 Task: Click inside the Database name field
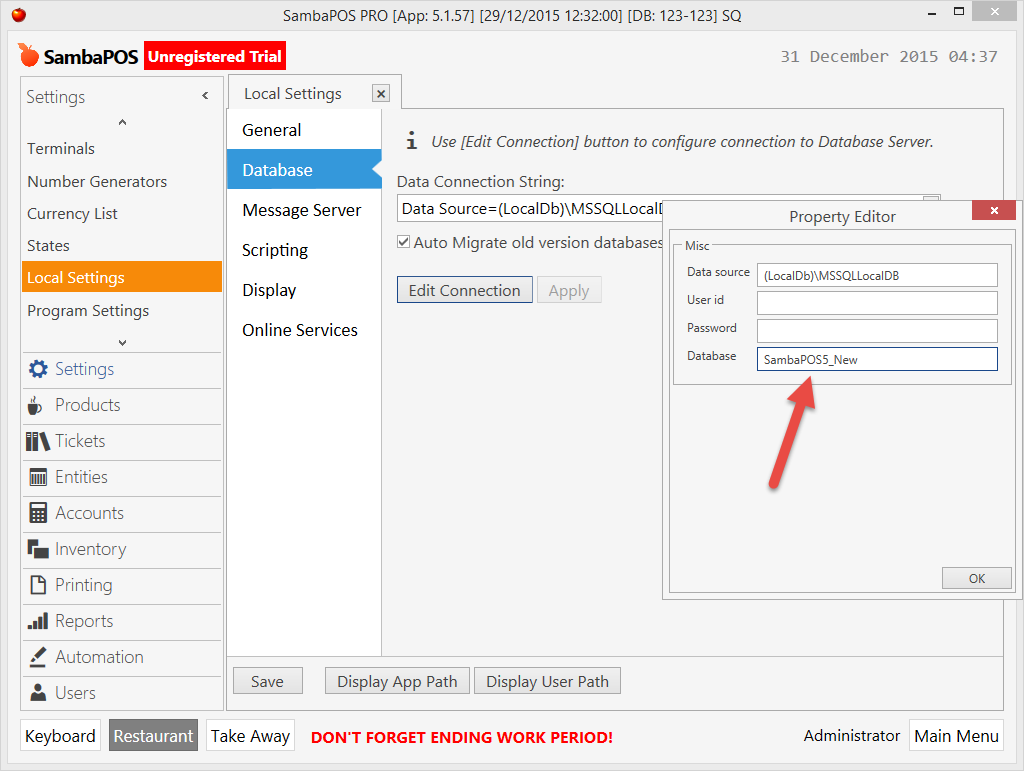point(876,359)
